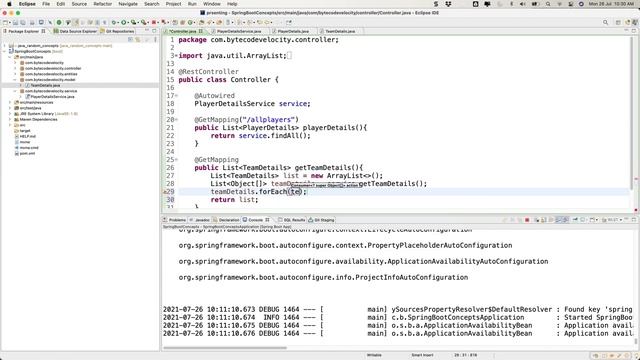
Task: Switch to the Declaration tab
Action: pyautogui.click(x=226, y=220)
